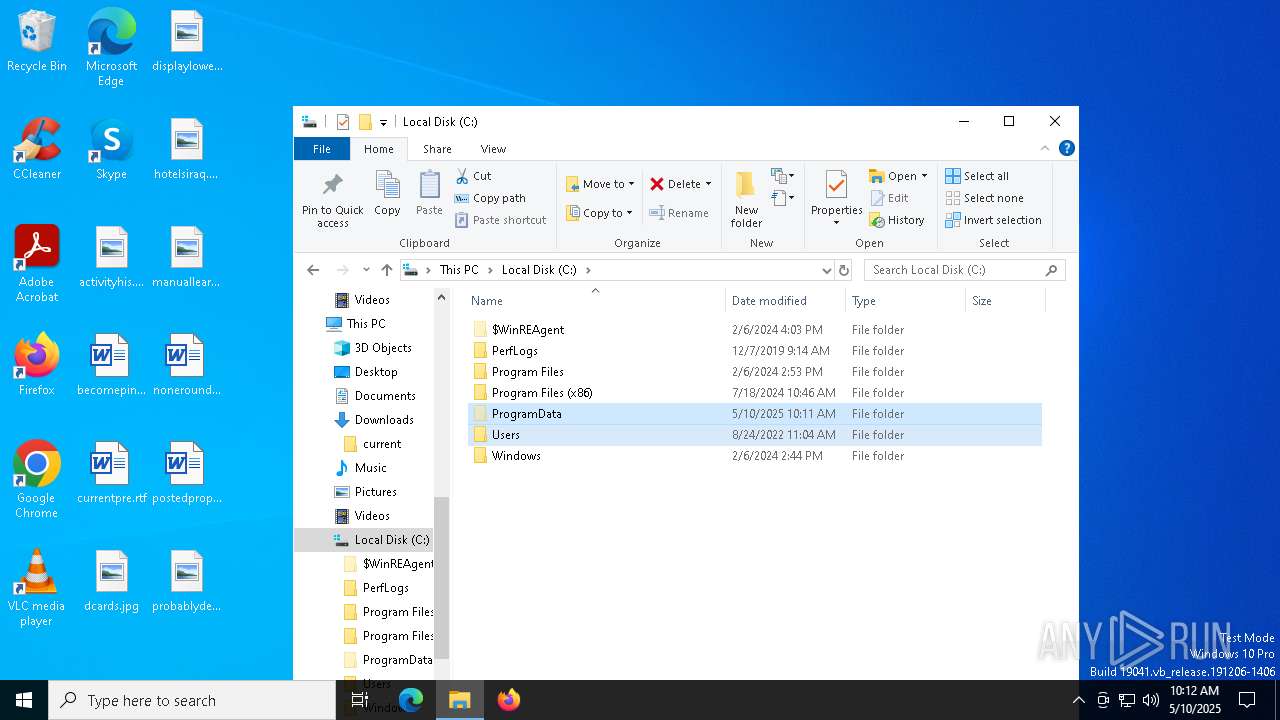
Task: Expand the address bar history dropdown
Action: coord(827,270)
